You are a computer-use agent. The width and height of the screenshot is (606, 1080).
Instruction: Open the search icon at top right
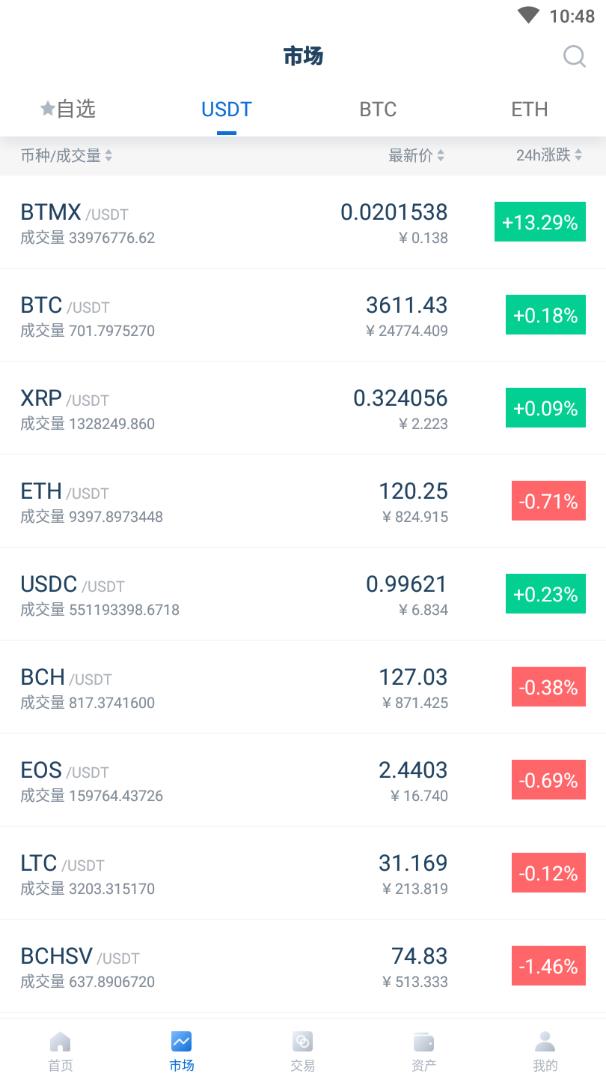575,57
